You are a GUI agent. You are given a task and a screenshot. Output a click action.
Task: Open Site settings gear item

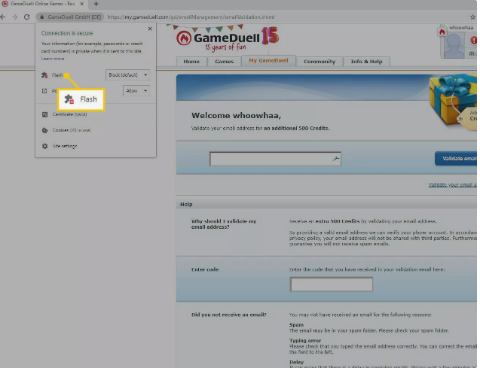60,146
